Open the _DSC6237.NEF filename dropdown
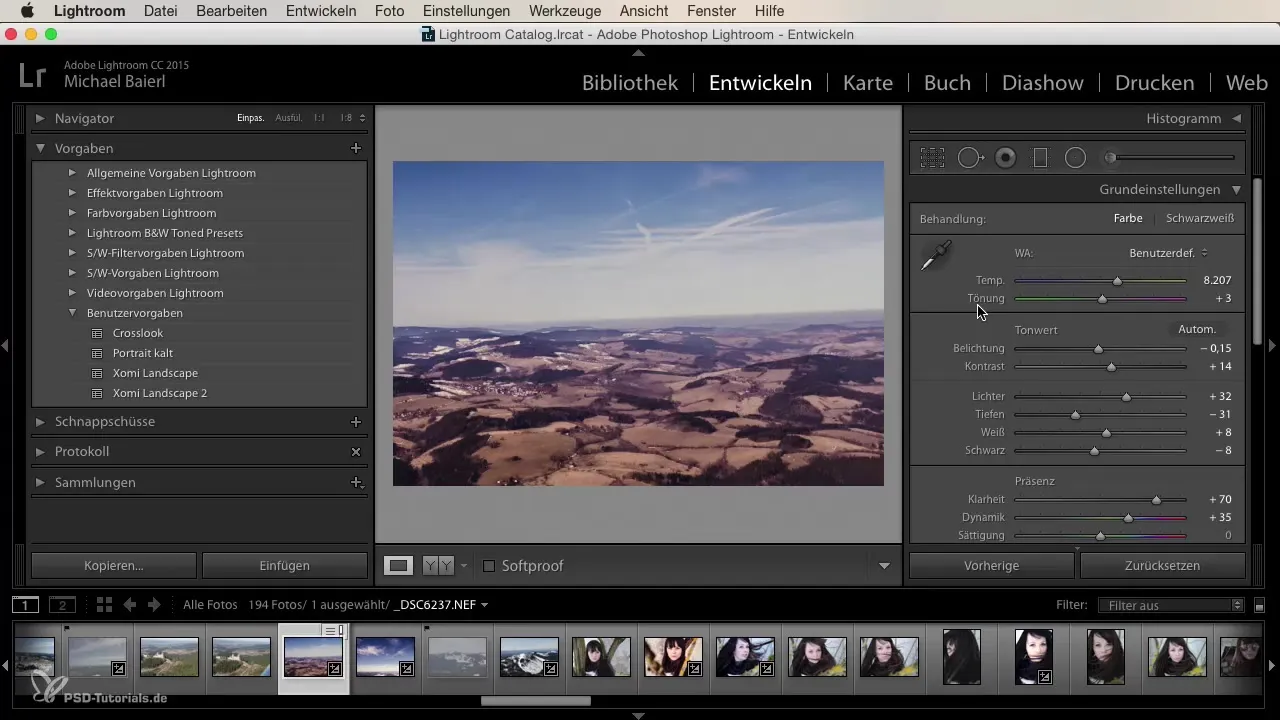 pos(441,605)
